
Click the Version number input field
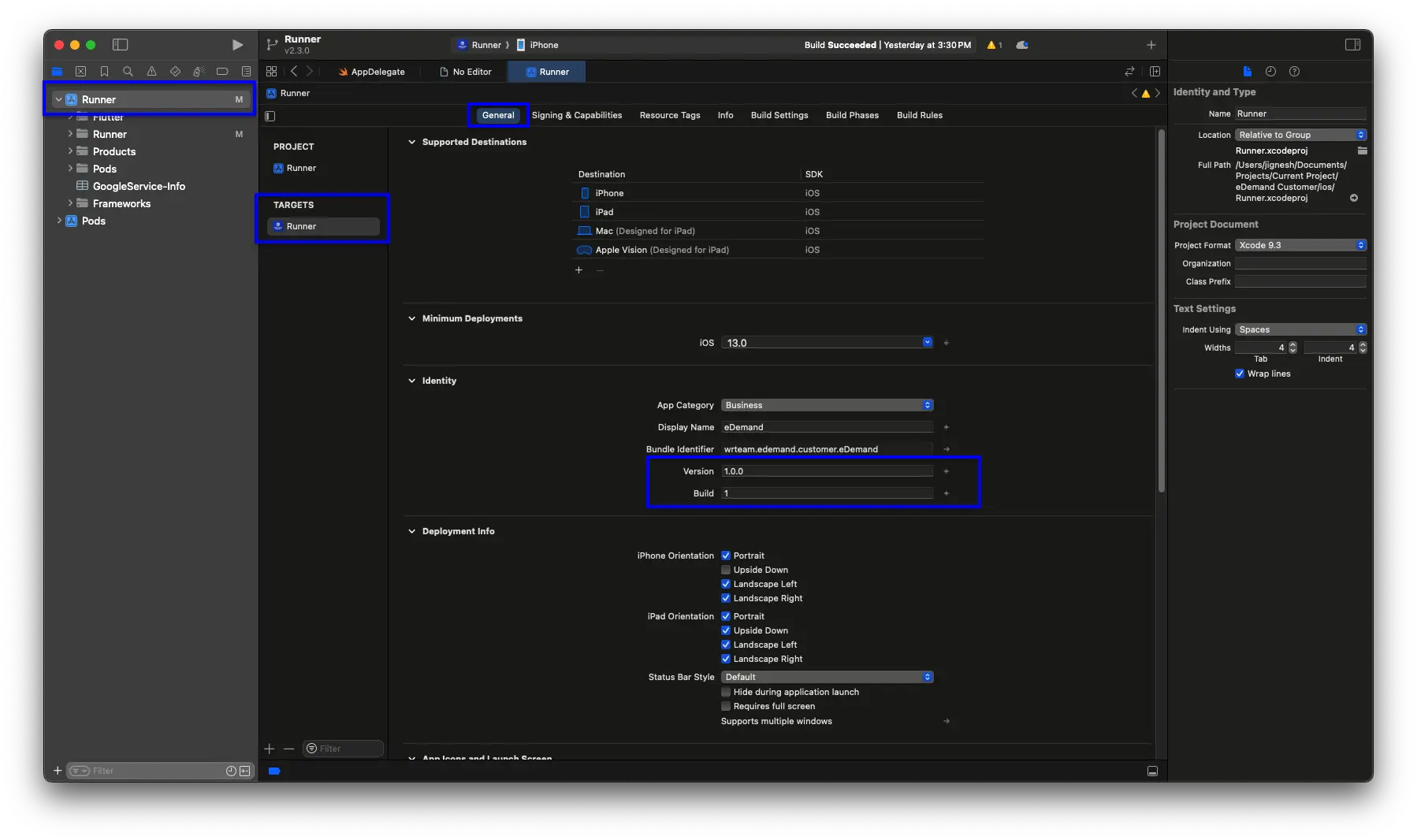pyautogui.click(x=826, y=471)
